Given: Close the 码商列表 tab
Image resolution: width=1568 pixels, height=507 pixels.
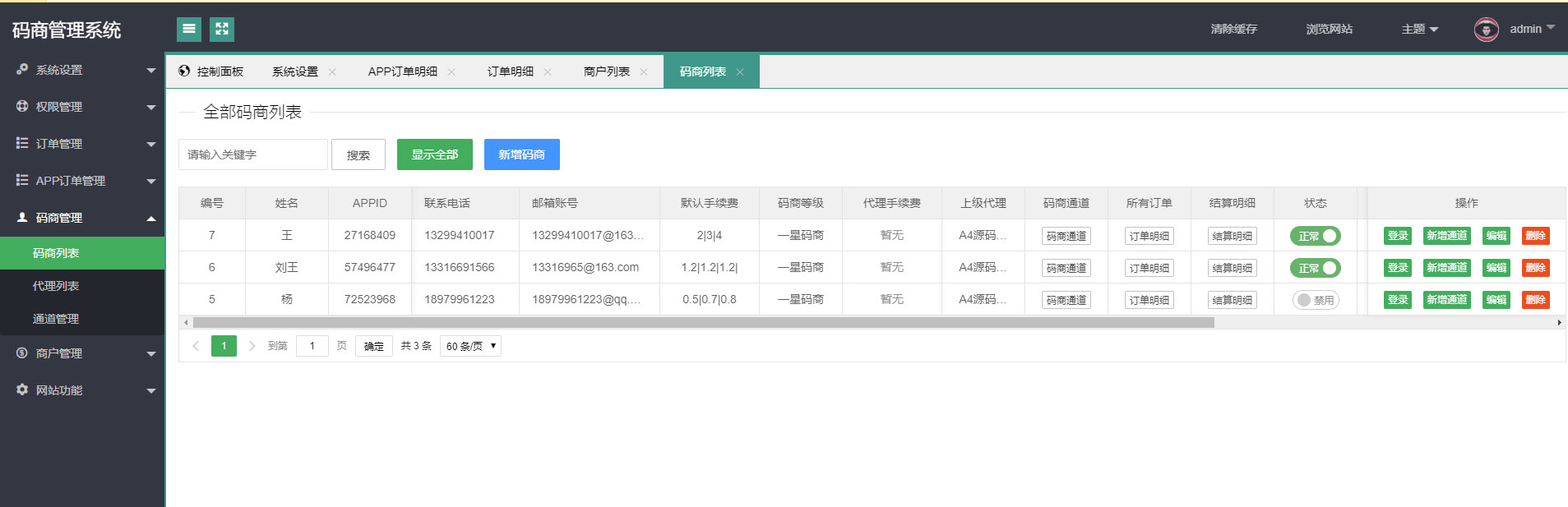Looking at the screenshot, I should coord(740,72).
